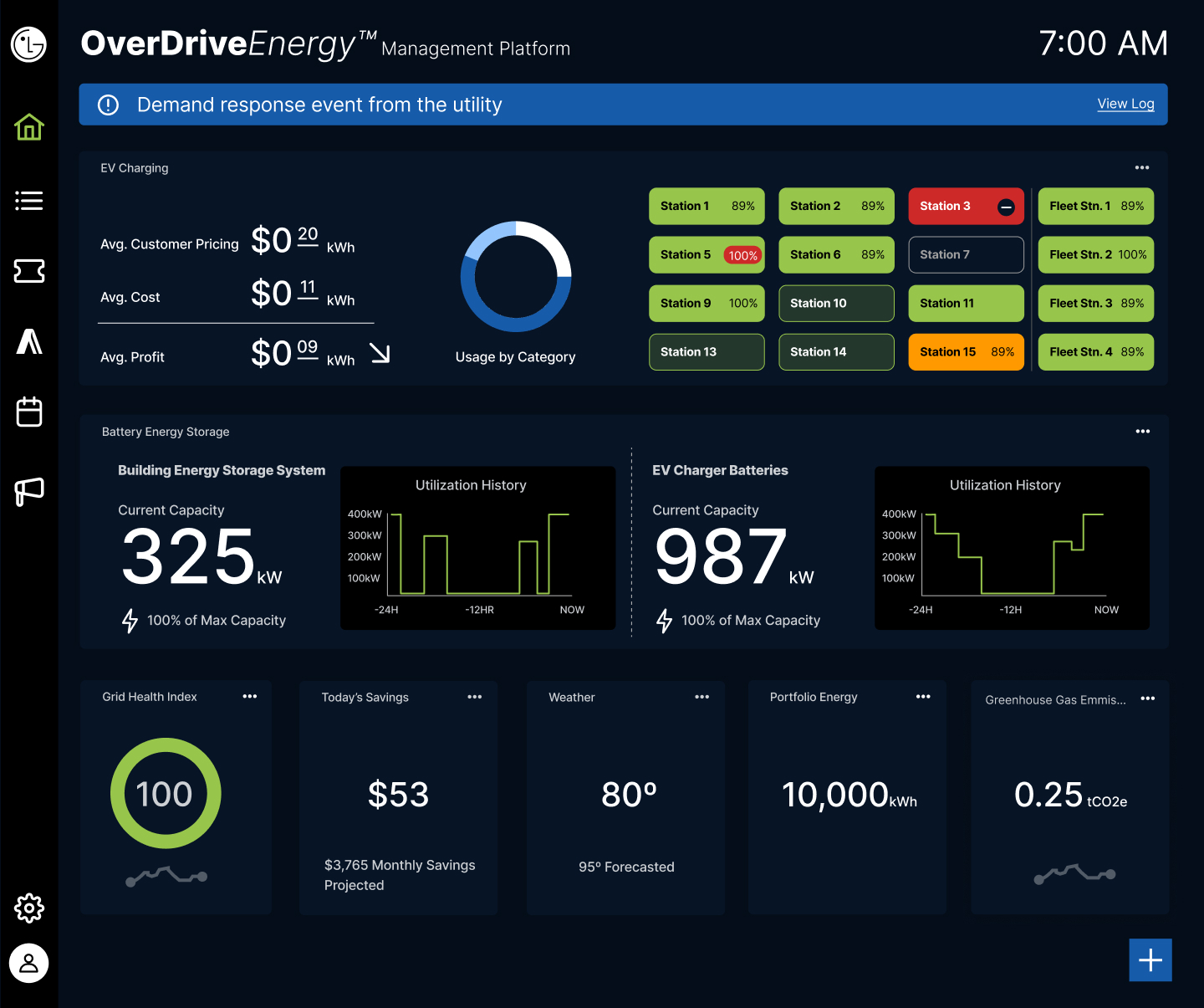
Task: Open Today's Savings card options
Action: (475, 697)
